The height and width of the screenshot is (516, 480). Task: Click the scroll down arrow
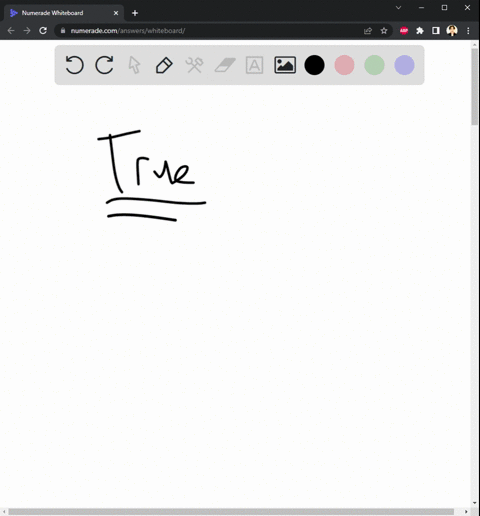click(x=475, y=503)
